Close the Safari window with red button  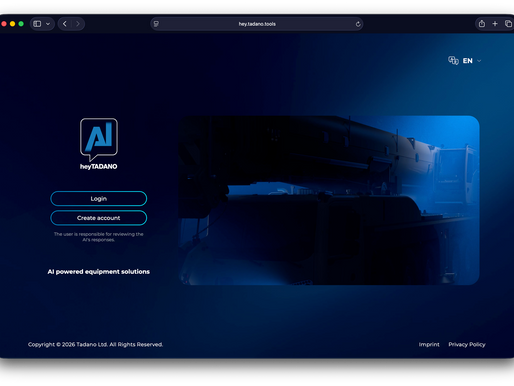tap(4, 24)
